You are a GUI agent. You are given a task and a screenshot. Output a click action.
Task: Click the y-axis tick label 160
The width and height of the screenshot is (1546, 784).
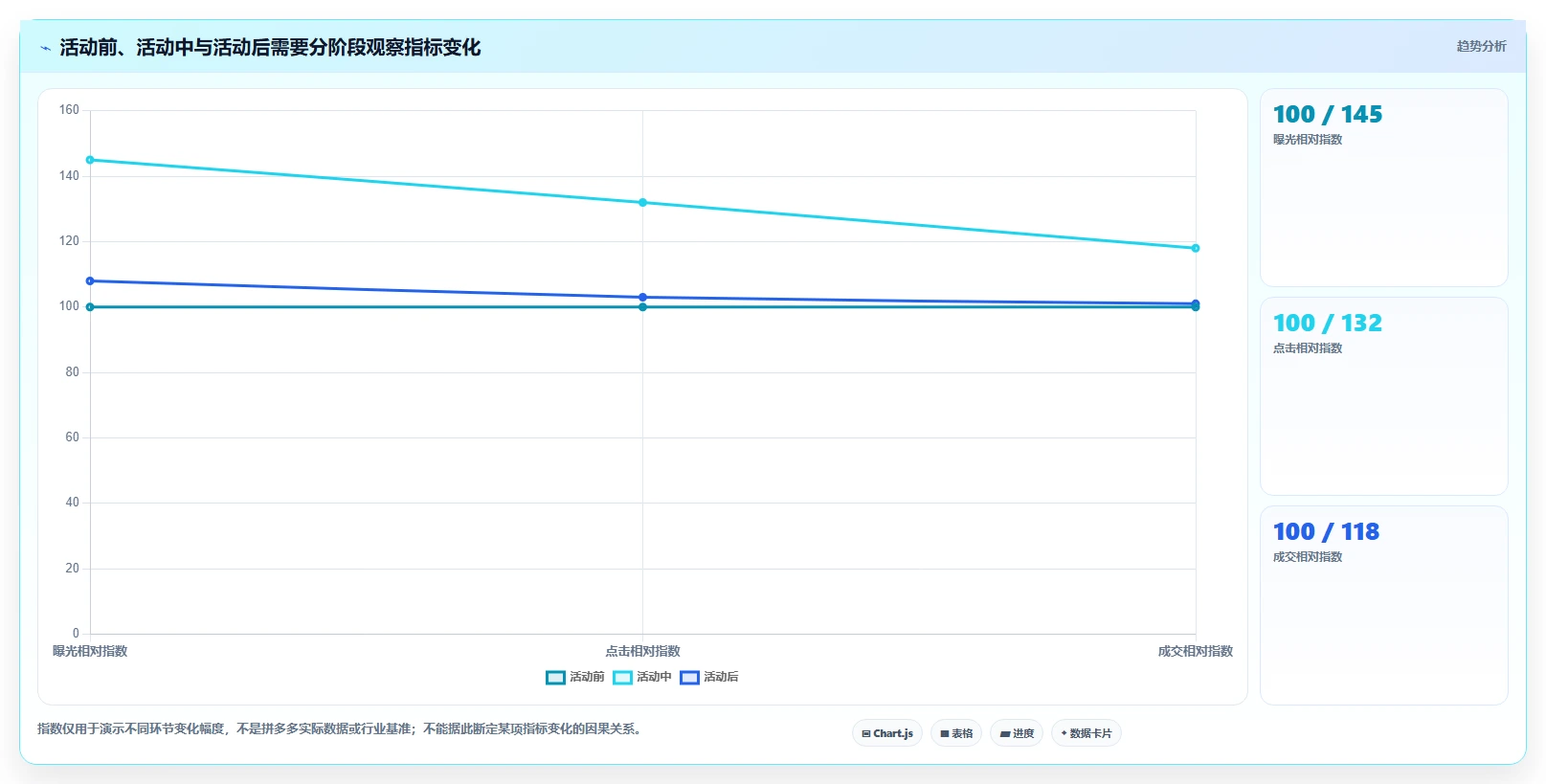[x=69, y=110]
